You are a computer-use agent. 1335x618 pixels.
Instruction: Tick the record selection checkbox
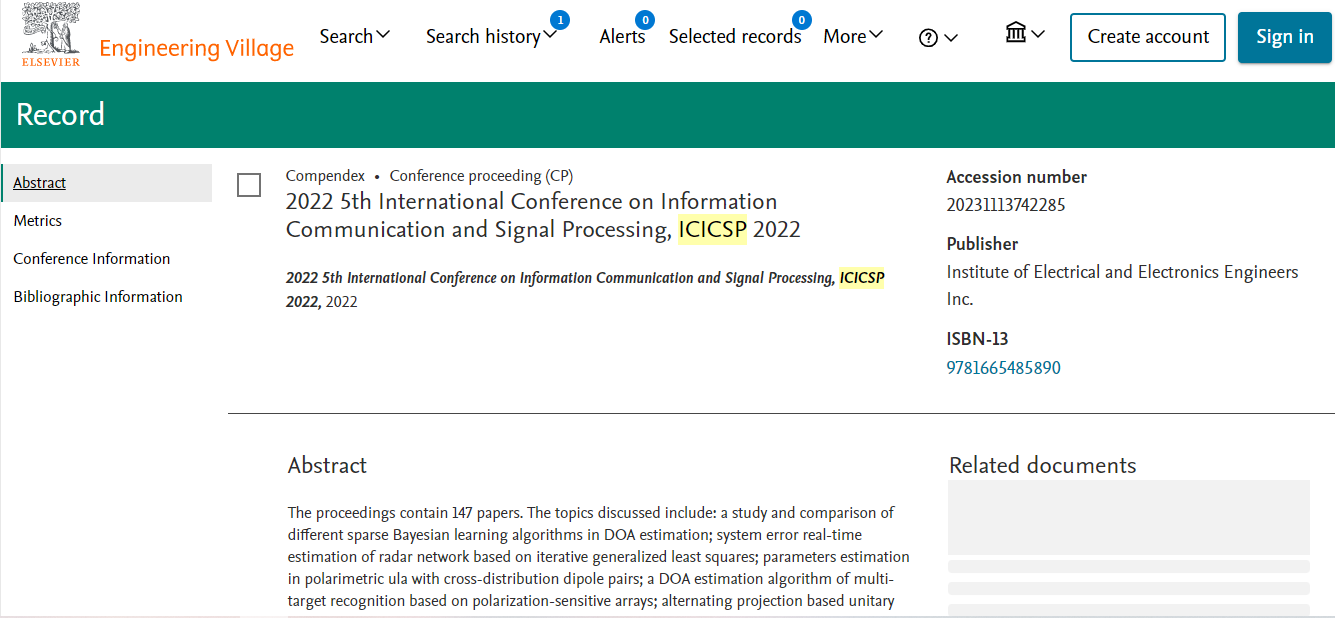coord(249,185)
